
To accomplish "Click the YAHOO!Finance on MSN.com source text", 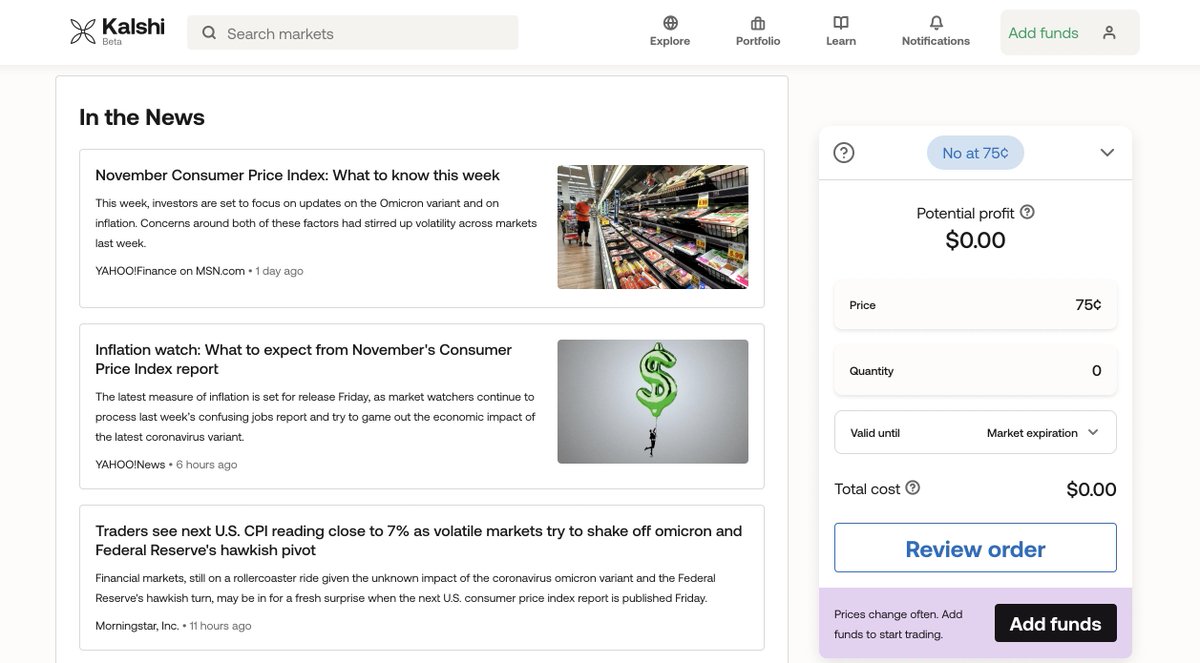I will click(170, 271).
